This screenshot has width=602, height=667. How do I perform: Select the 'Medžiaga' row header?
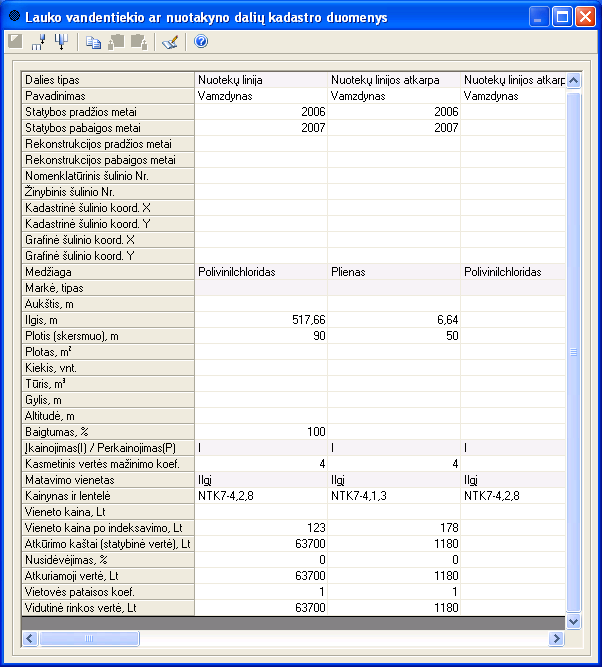[x=108, y=272]
